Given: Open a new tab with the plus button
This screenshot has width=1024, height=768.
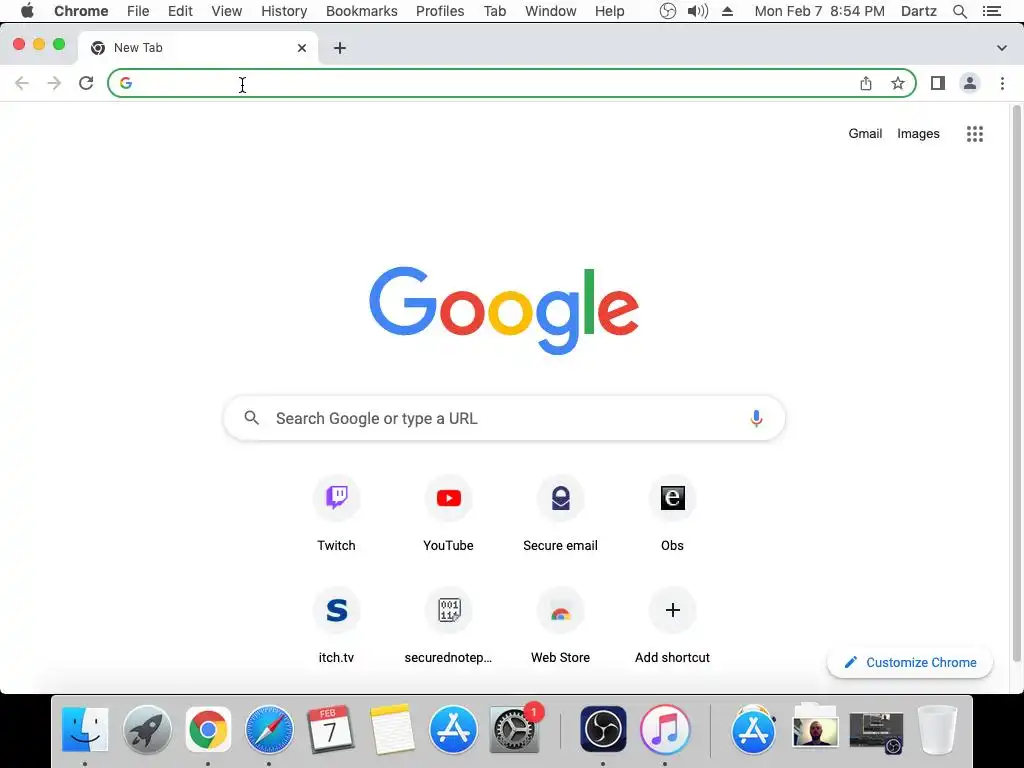Looking at the screenshot, I should click(x=340, y=48).
